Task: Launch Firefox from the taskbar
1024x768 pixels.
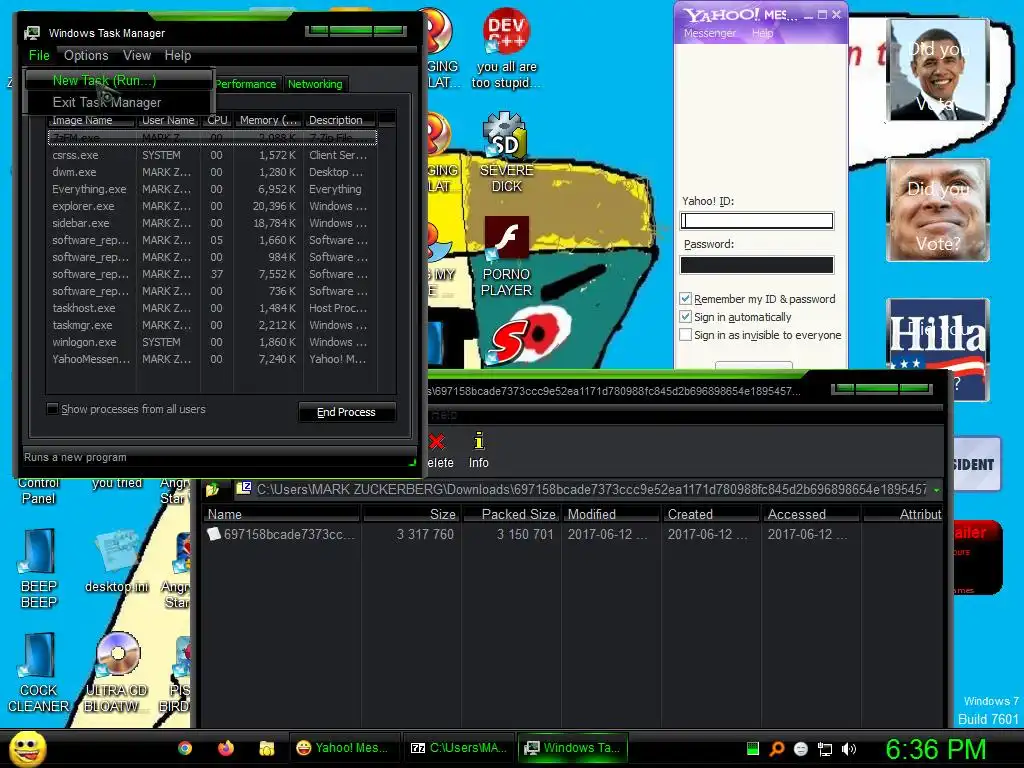Action: [x=226, y=748]
